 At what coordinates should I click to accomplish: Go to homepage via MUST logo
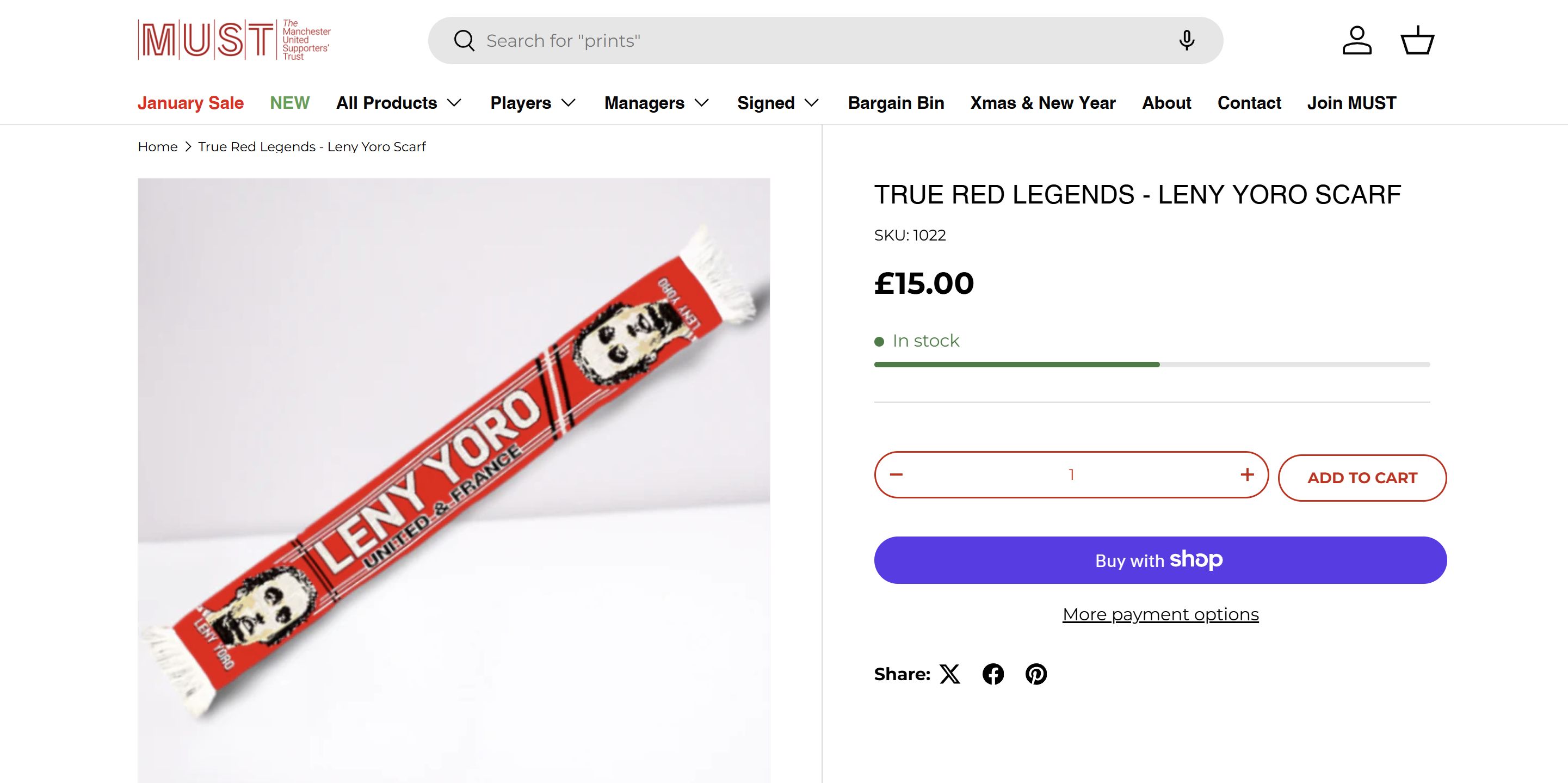click(x=234, y=40)
